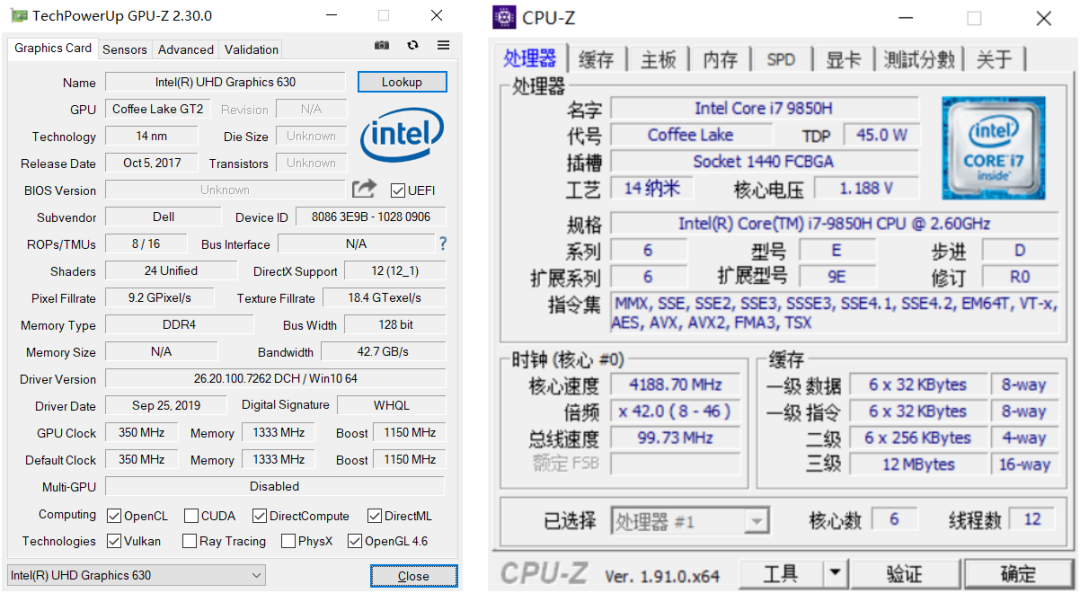Click the Multi-GPU Disabled field
Viewport: 1080px width, 593px height.
[x=275, y=486]
